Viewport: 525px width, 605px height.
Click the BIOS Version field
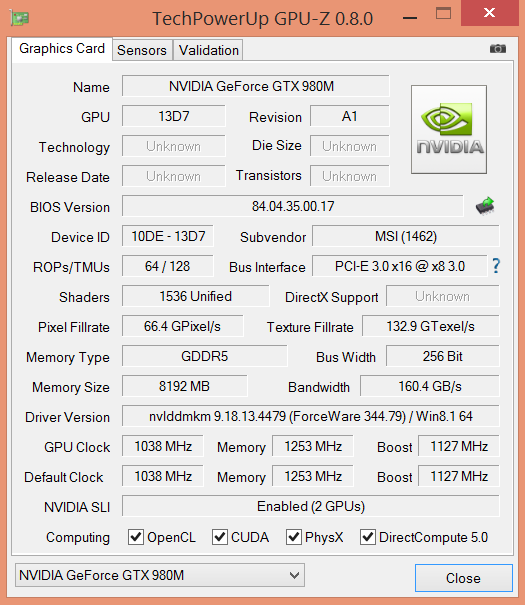point(293,206)
